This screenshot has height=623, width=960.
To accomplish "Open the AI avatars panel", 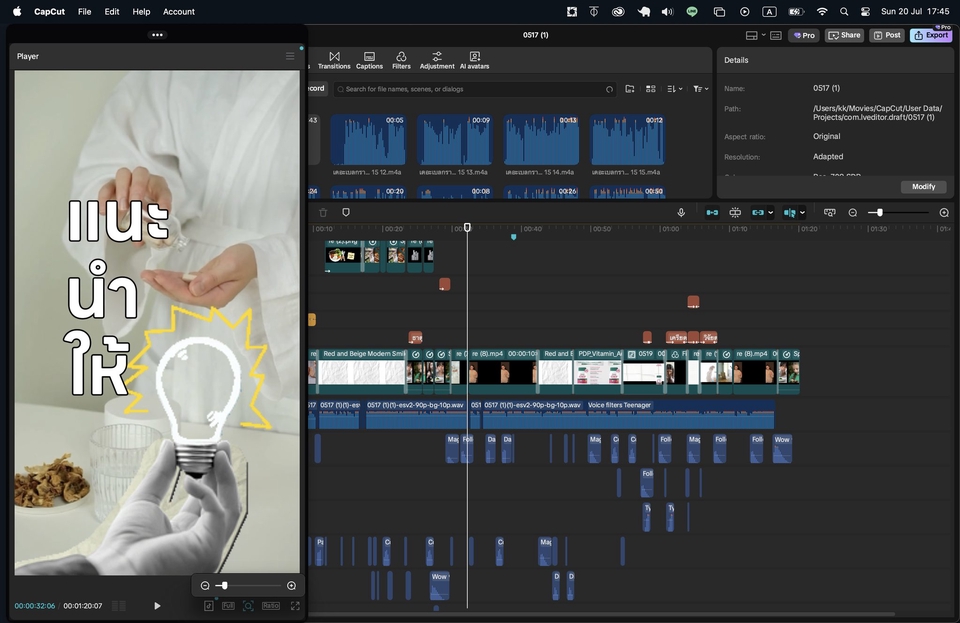I will pos(474,60).
